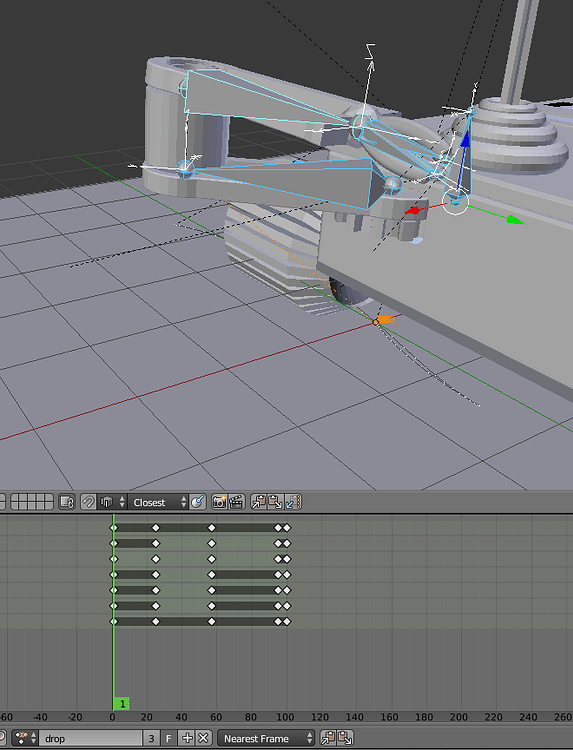573x750 pixels.
Task: Open the 'Nearest Frame' auto-snap dropdown
Action: tap(266, 738)
